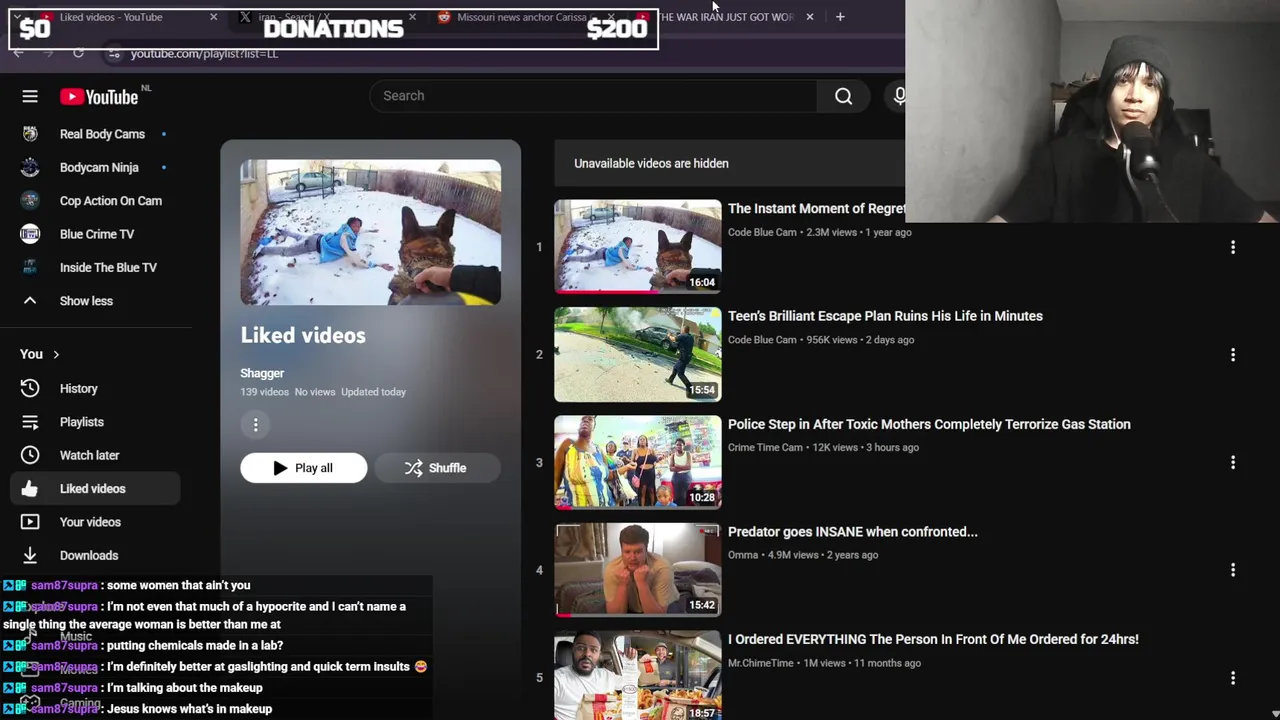Click the Liked videos thumbs-up icon
1280x720 pixels.
[30, 489]
